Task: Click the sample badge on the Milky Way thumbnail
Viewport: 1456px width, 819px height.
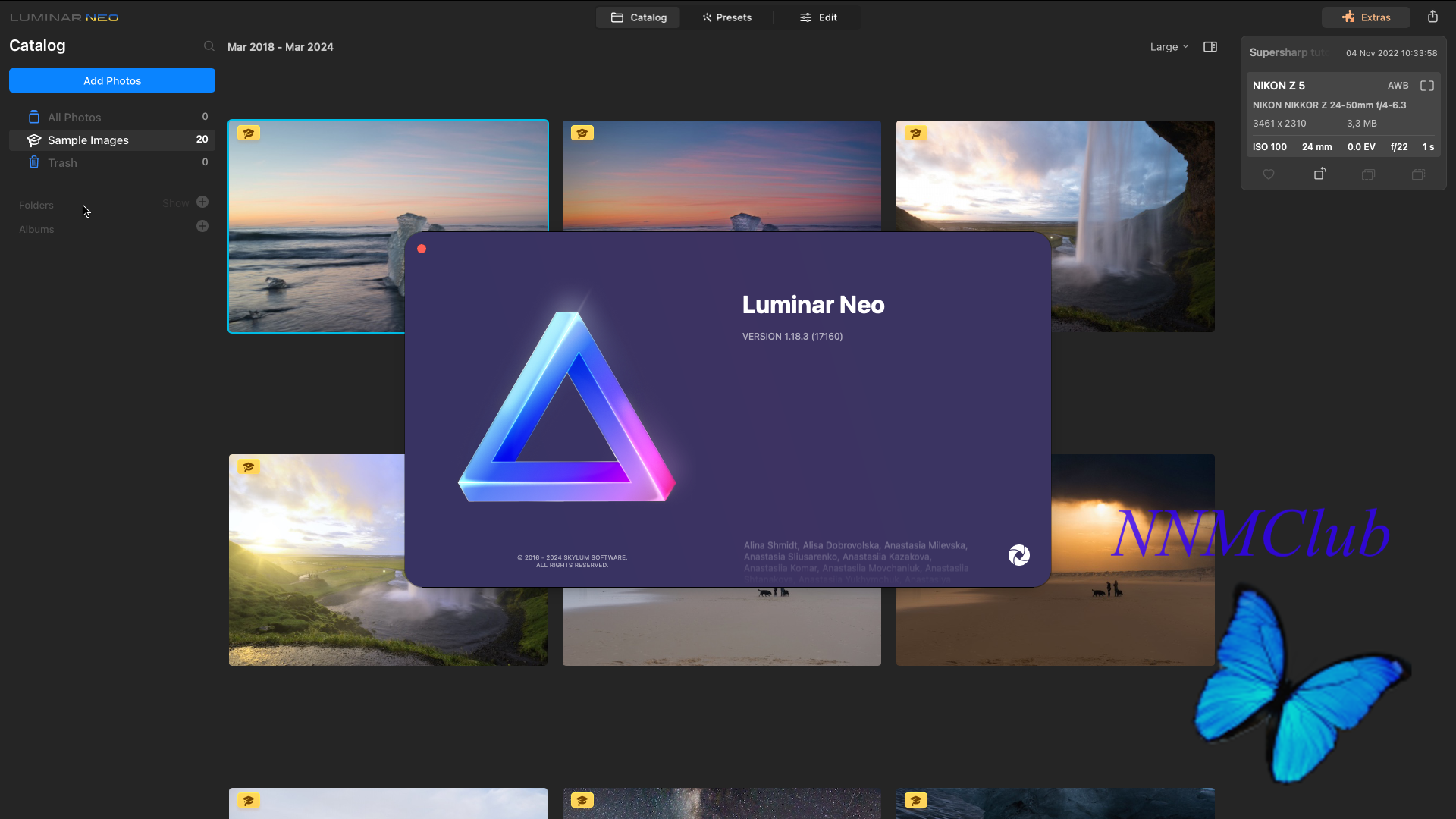Action: pyautogui.click(x=582, y=801)
